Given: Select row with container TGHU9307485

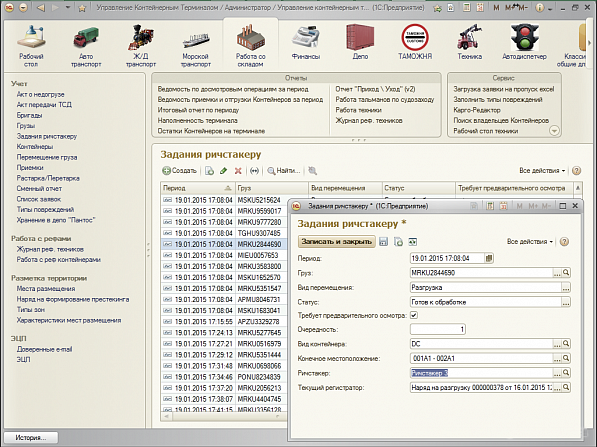Looking at the screenshot, I should tap(224, 233).
